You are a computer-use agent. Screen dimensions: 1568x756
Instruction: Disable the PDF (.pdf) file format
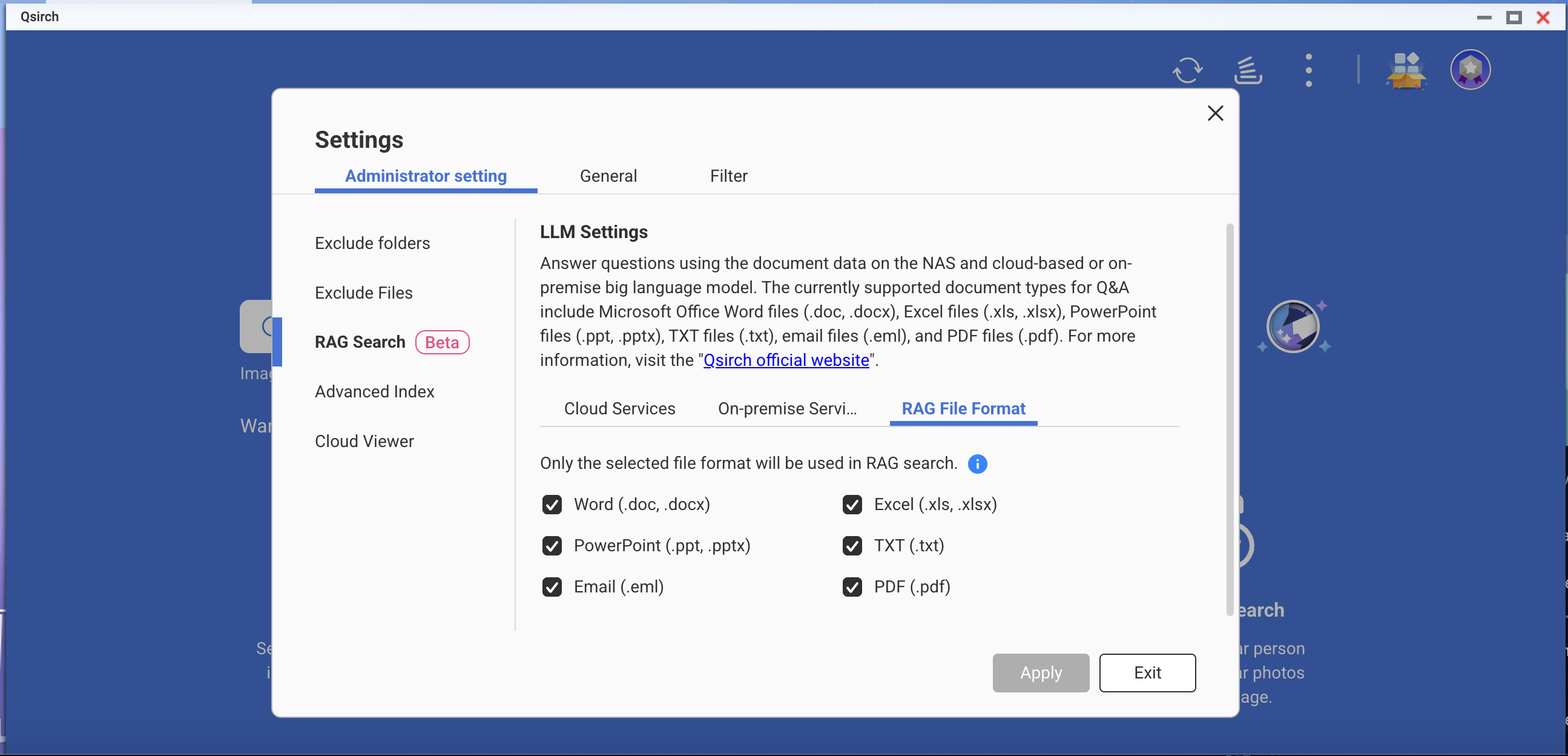pos(852,587)
